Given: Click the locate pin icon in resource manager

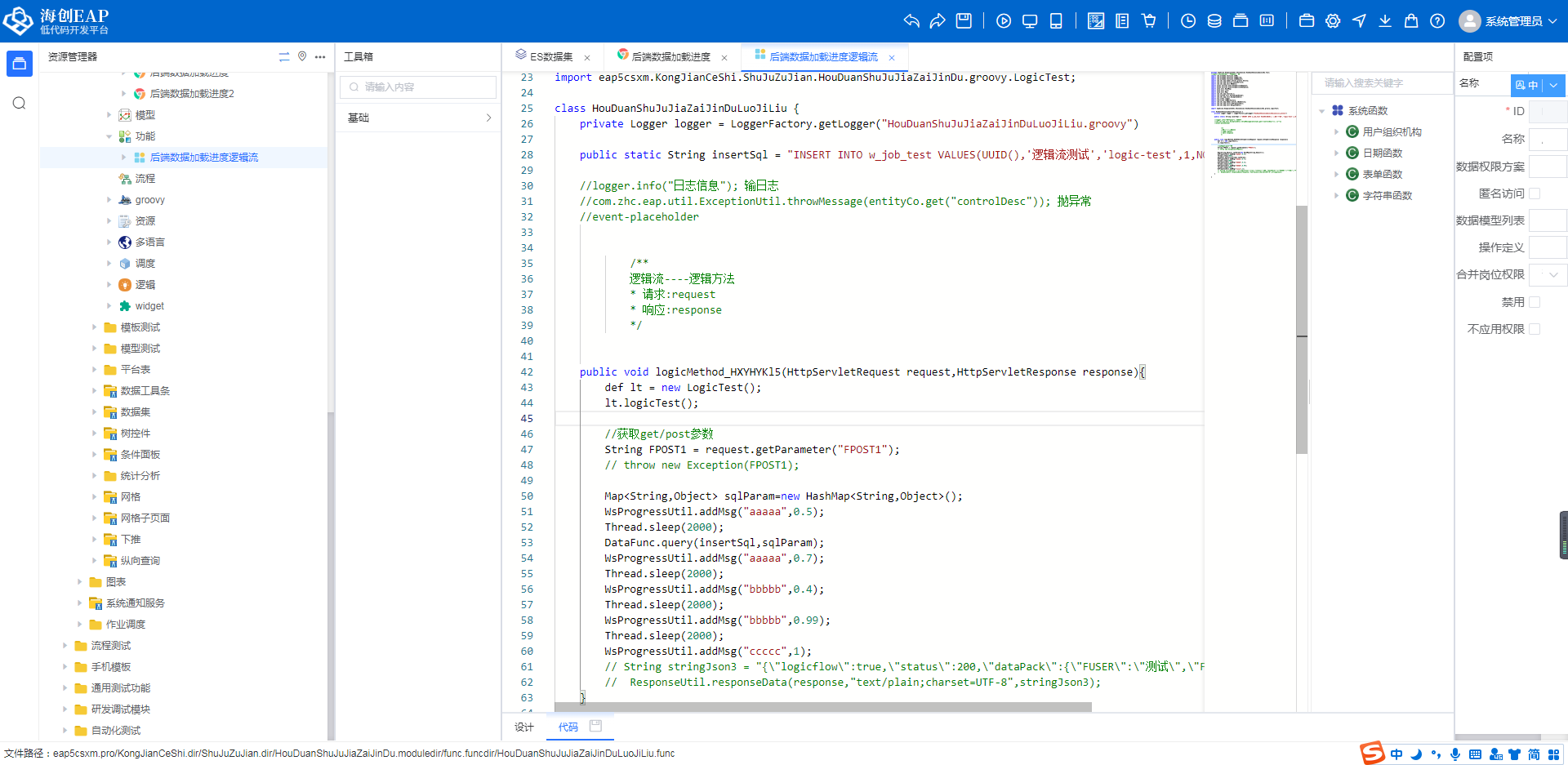Looking at the screenshot, I should (302, 56).
